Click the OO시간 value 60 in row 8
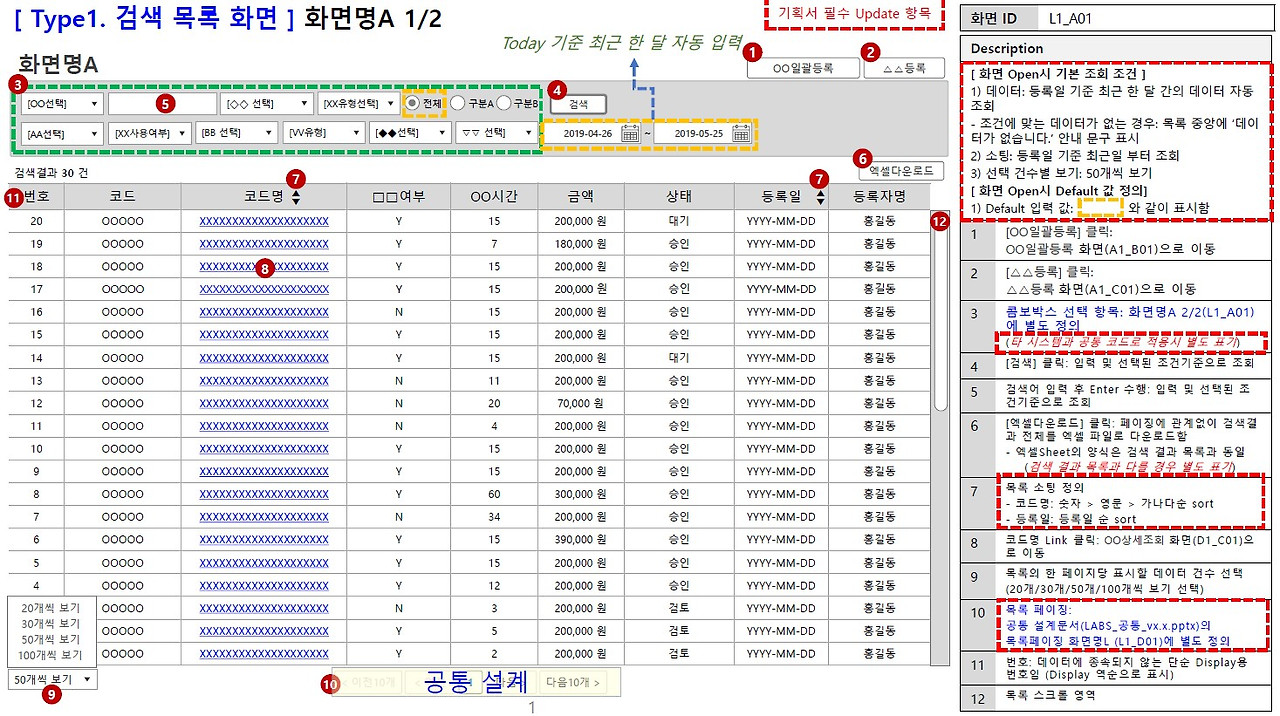The image size is (1280, 716). [x=494, y=494]
